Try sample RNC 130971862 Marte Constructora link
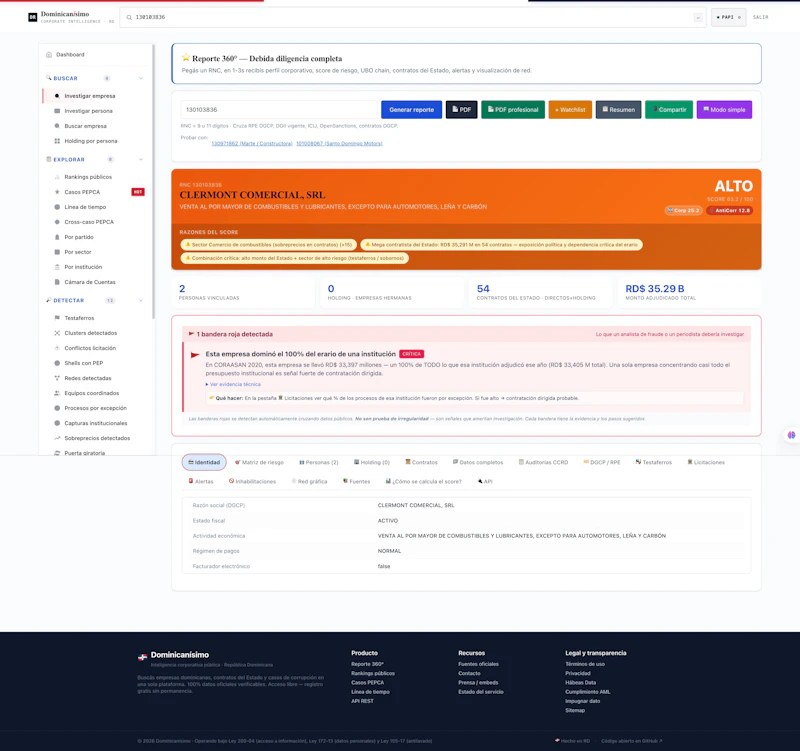Image resolution: width=800 pixels, height=751 pixels. [252, 143]
